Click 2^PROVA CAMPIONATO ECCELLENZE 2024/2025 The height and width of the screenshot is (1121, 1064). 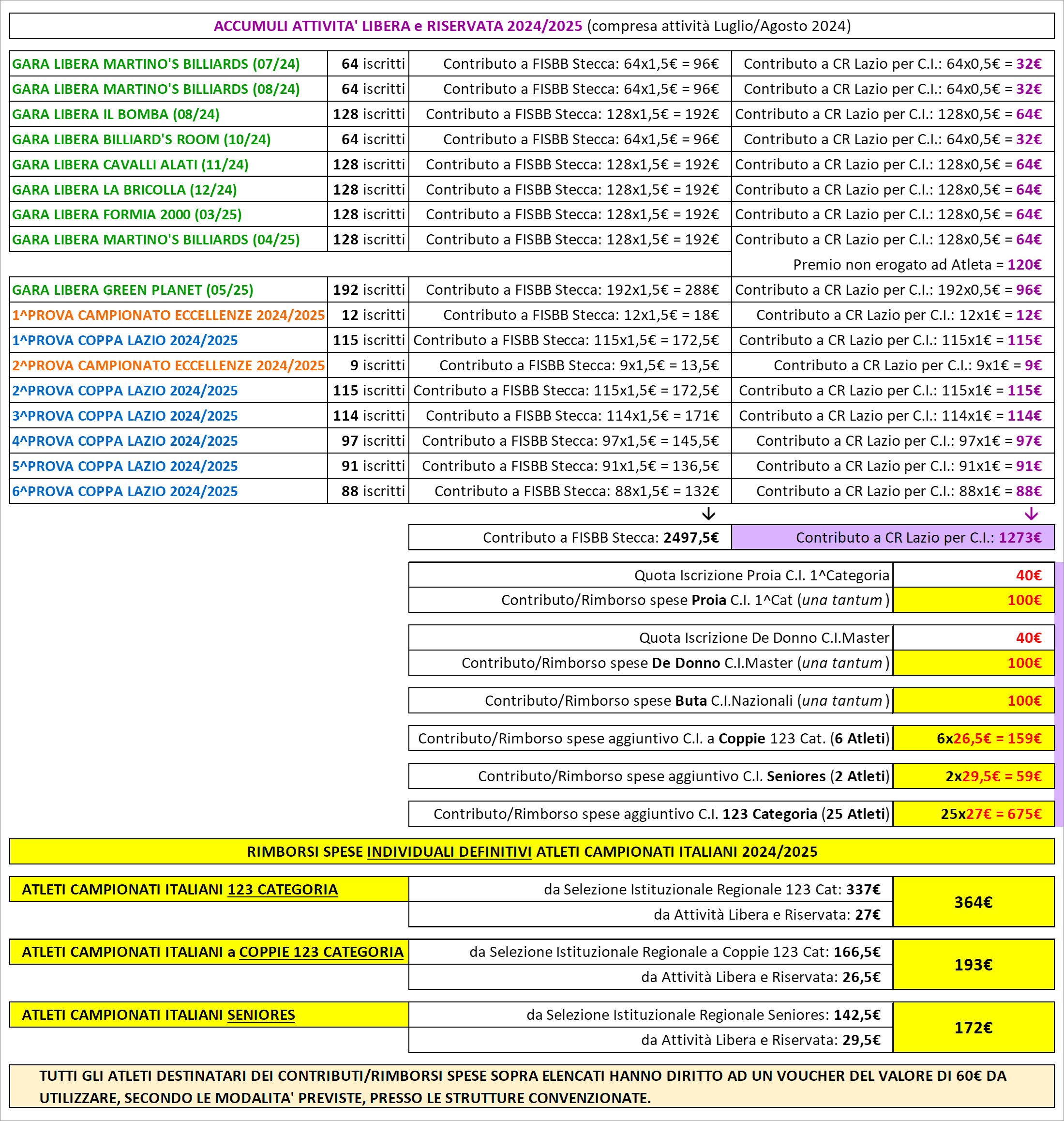[x=168, y=365]
